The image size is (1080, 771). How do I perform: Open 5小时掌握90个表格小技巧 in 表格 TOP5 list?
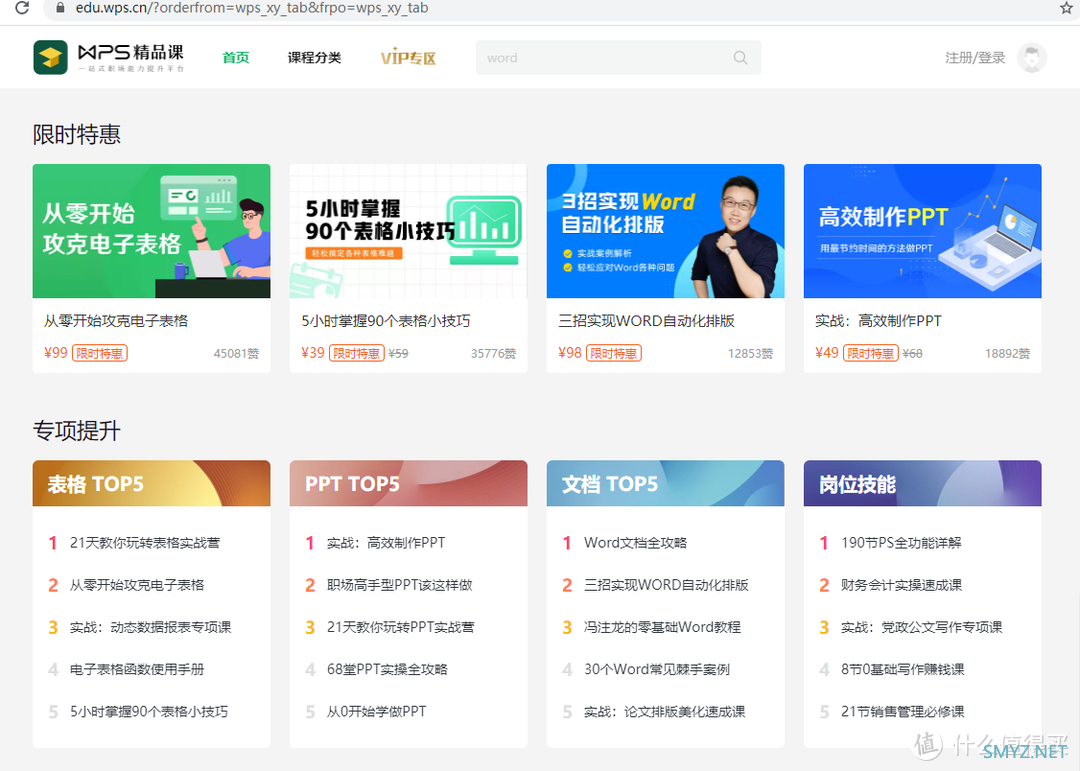coord(149,712)
